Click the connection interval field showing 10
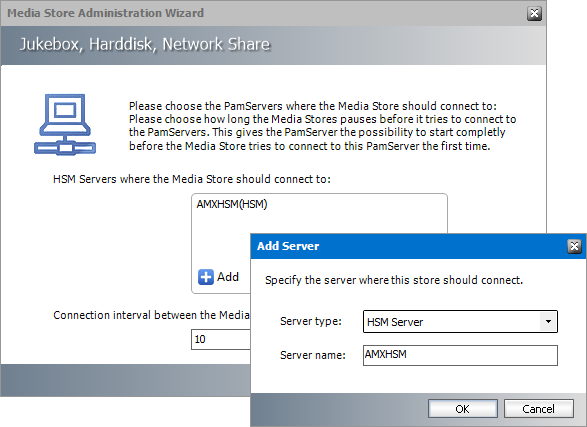This screenshot has width=587, height=427. pos(220,339)
